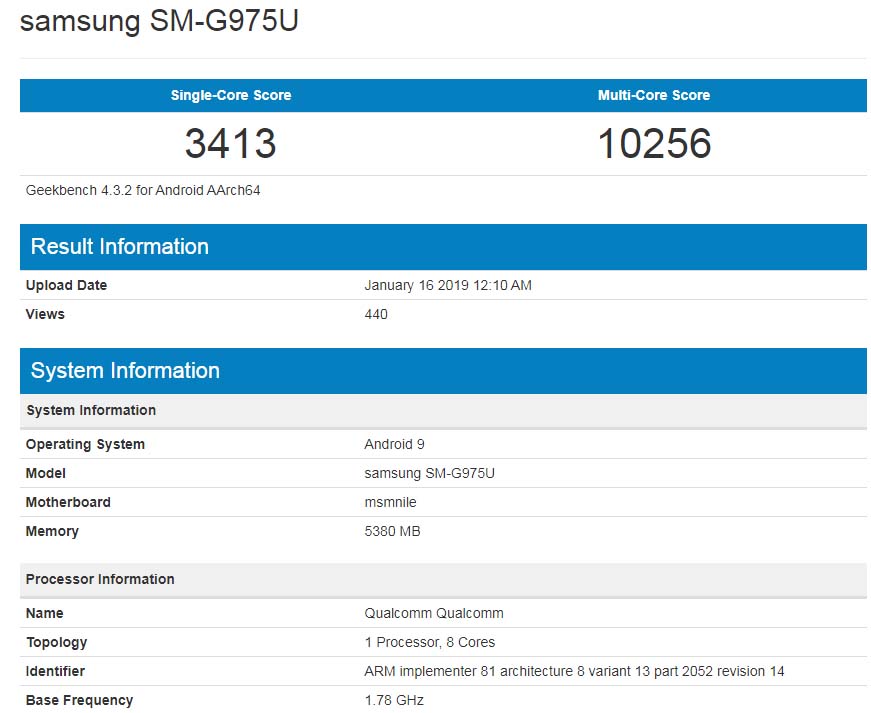Click the Model row label
The image size is (871, 713).
(x=46, y=473)
